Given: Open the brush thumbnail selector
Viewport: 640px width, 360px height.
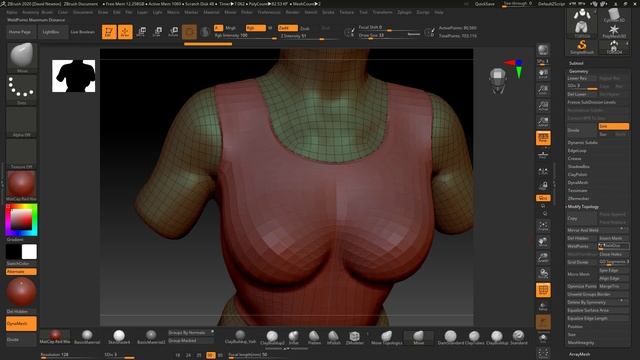Looking at the screenshot, I should [22, 57].
